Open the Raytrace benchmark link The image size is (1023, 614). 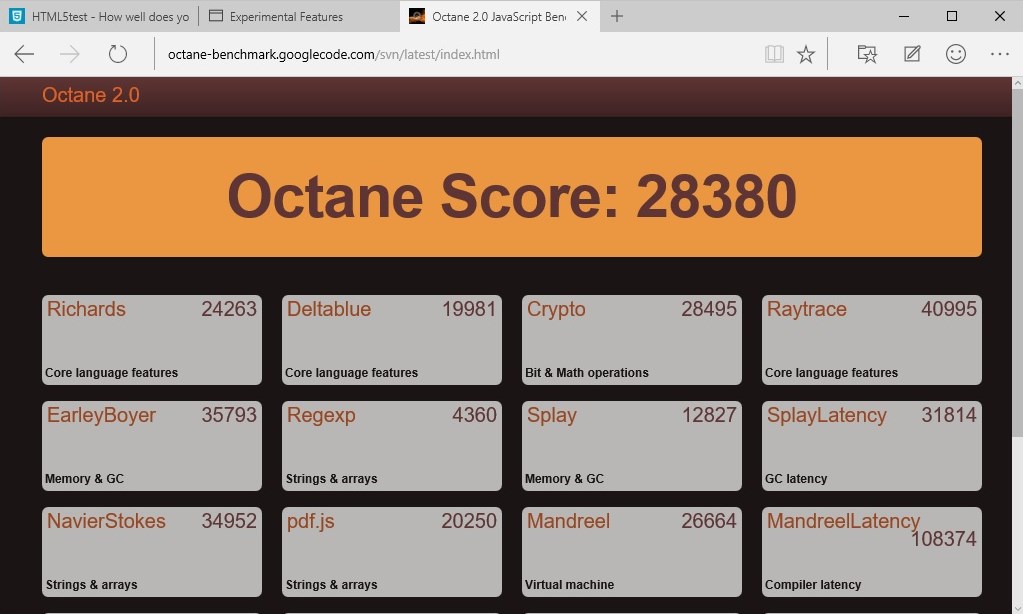click(806, 309)
